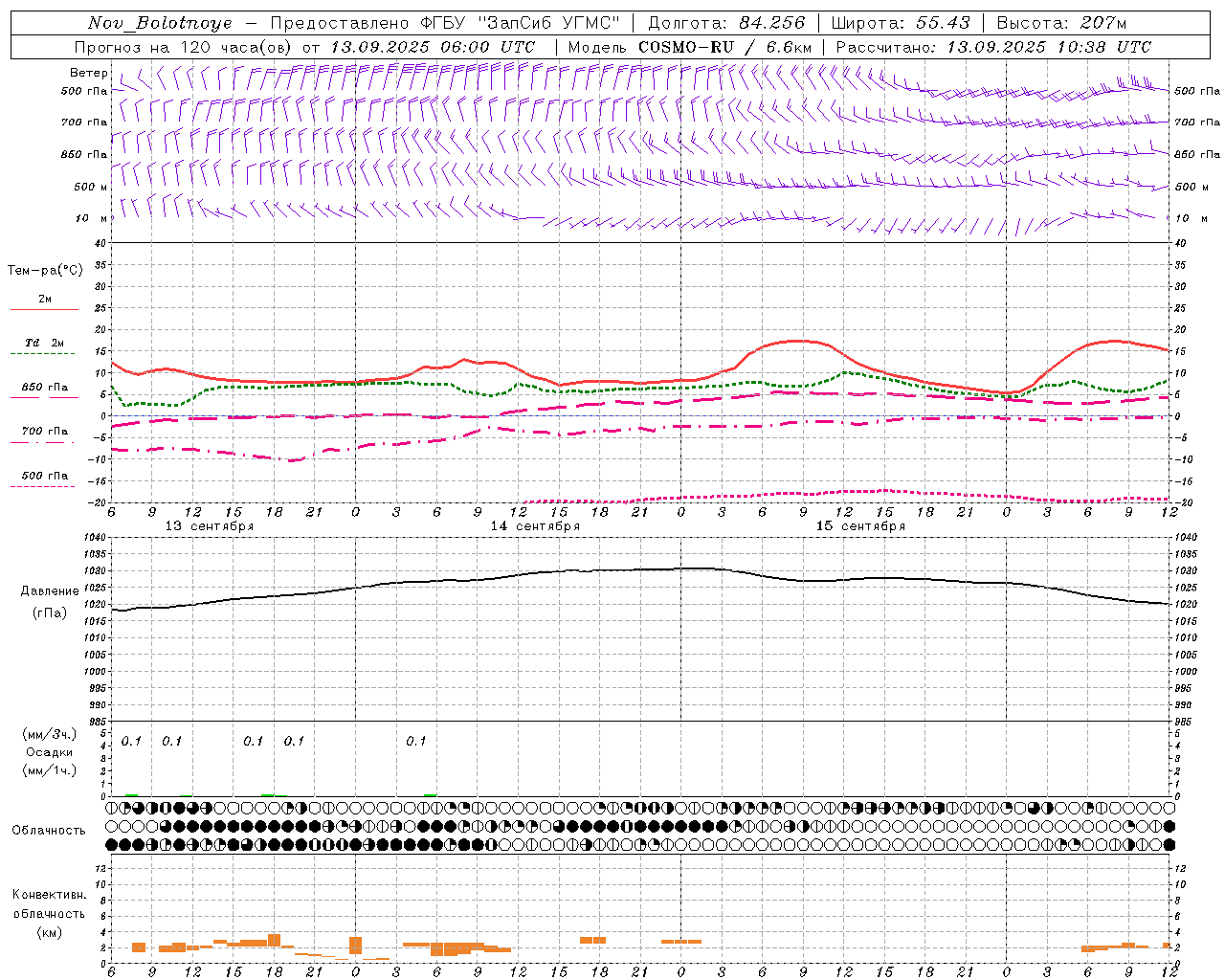Viewport: 1225px width, 980px height.
Task: Click the 500 м wind level label at left
Action: (x=91, y=187)
